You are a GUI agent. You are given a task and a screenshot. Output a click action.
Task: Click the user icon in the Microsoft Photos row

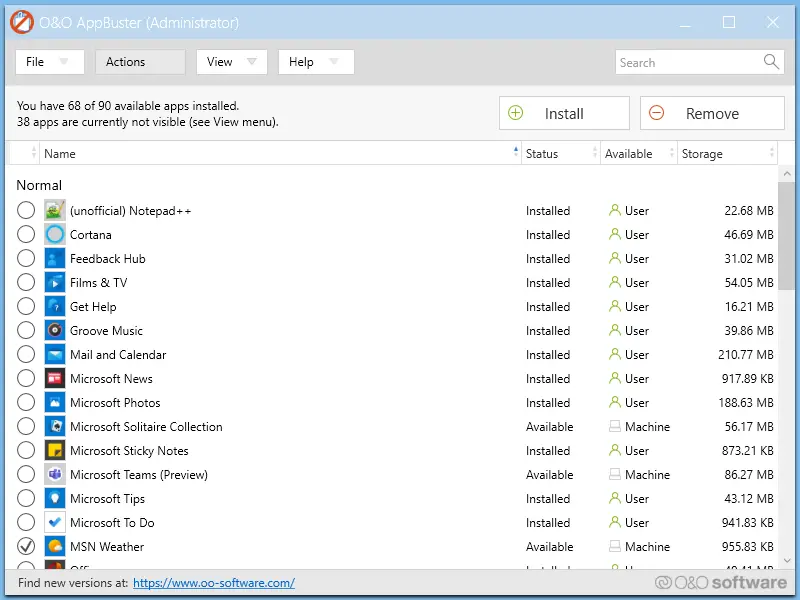coord(615,402)
